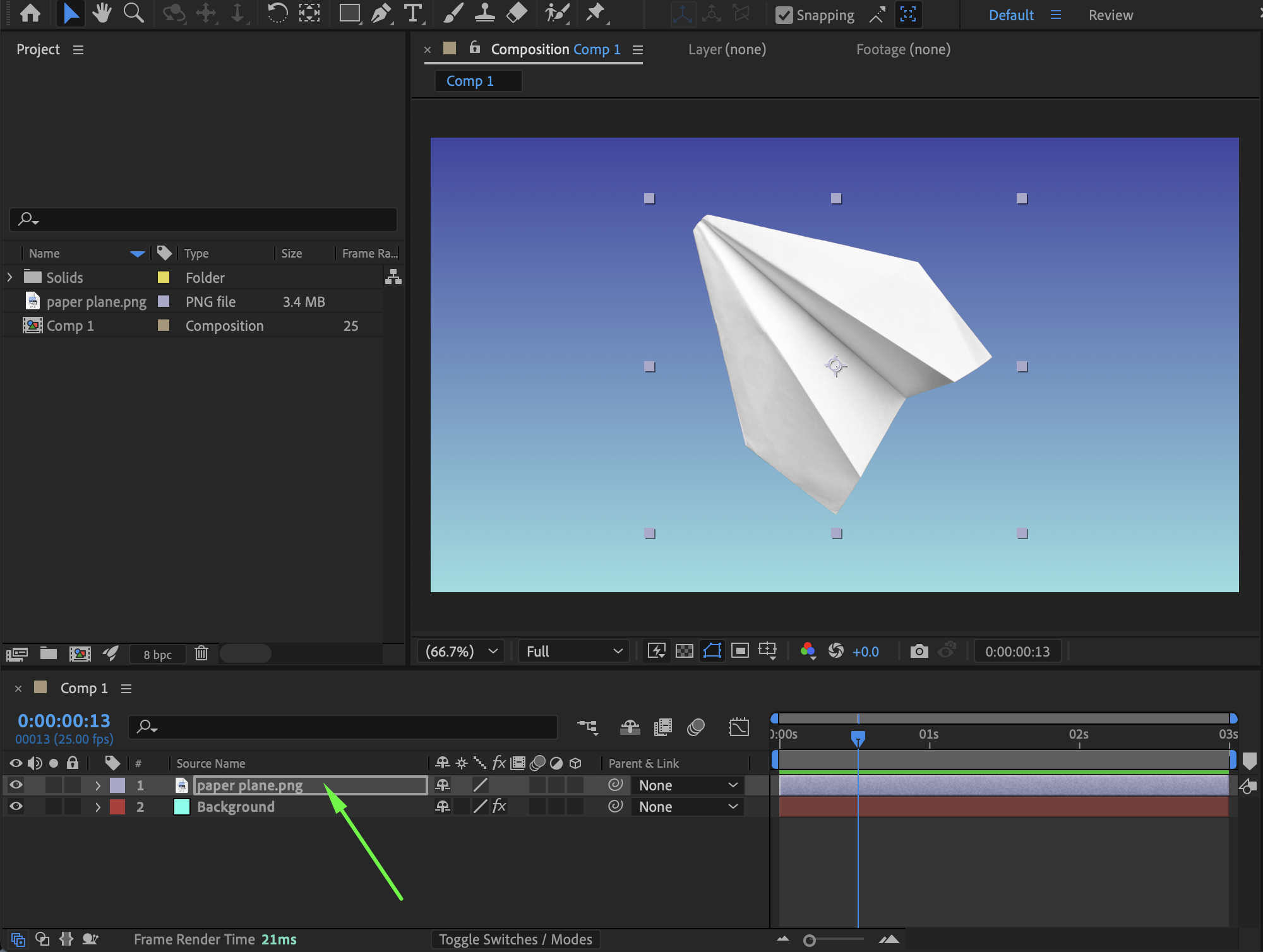Expand the Solids folder
This screenshot has height=952, width=1263.
tap(9, 277)
